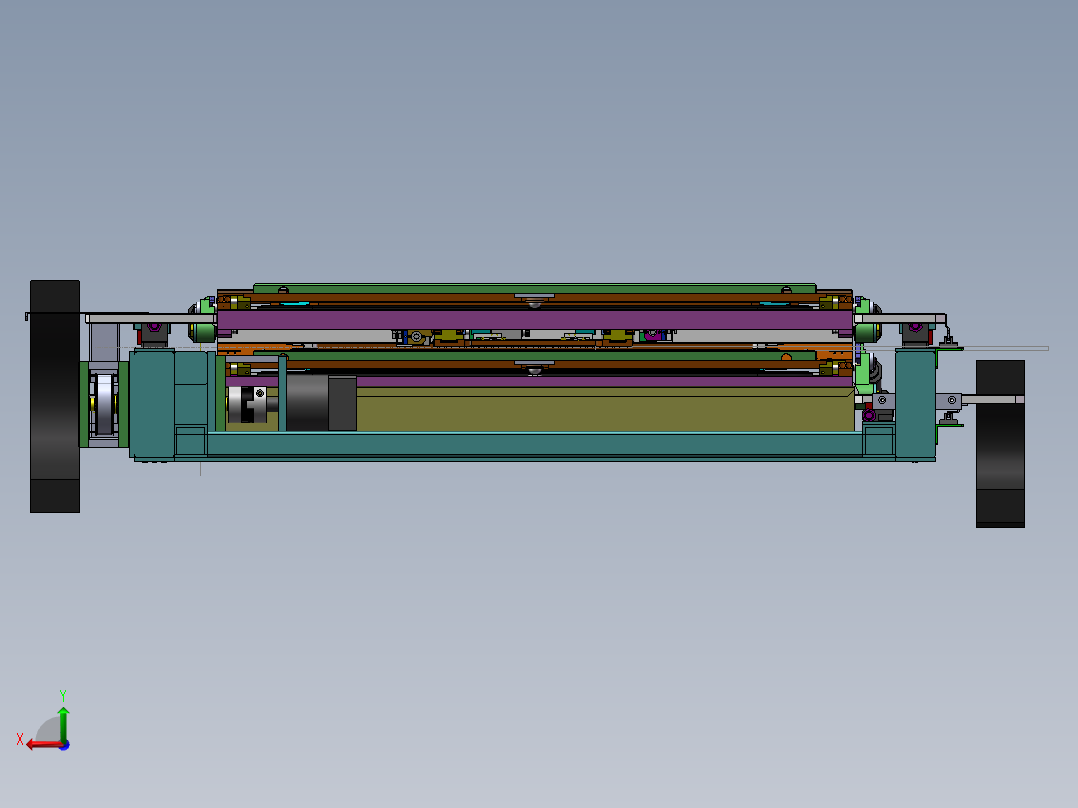Select the large black wheel on the left
1078x808 pixels.
pos(55,396)
